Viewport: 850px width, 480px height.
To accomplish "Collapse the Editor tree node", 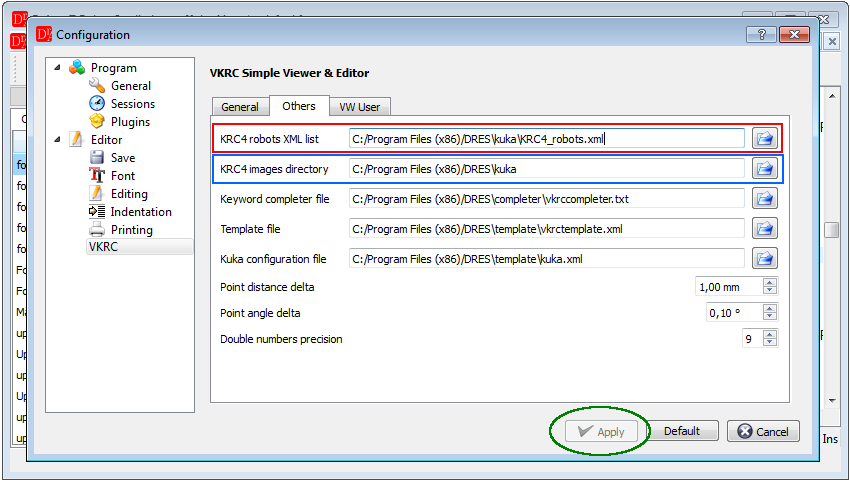I will pos(57,139).
